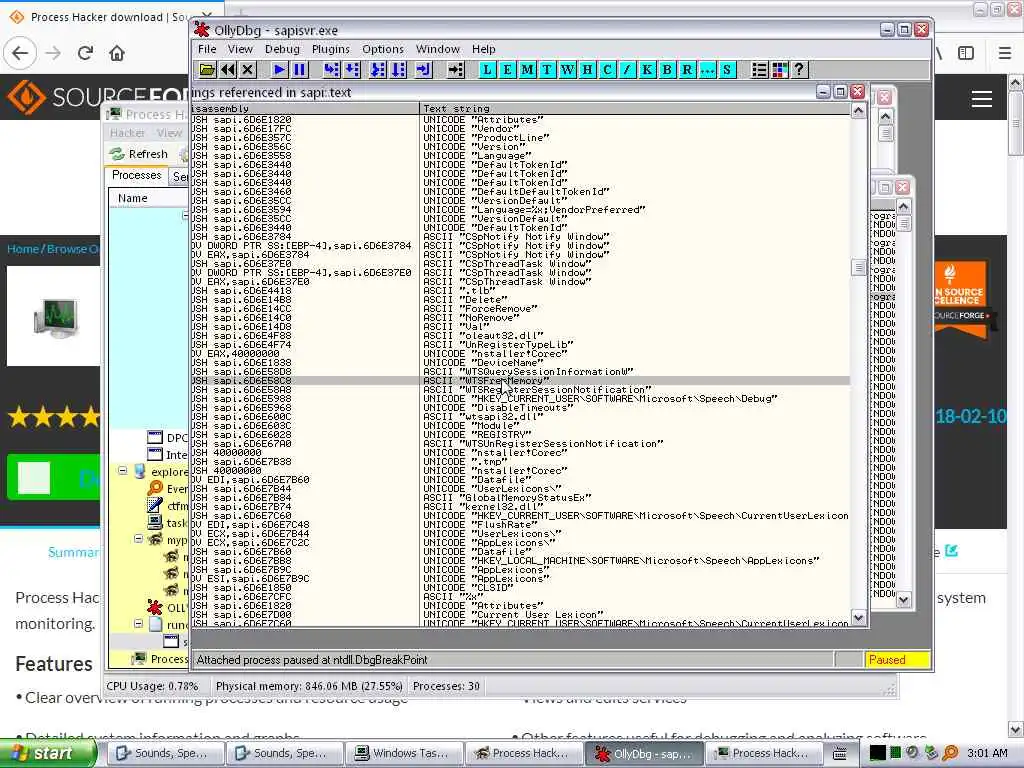This screenshot has width=1024, height=768.
Task: Select the "GlobalMemoryStatusEx" string row
Action: click(520, 498)
